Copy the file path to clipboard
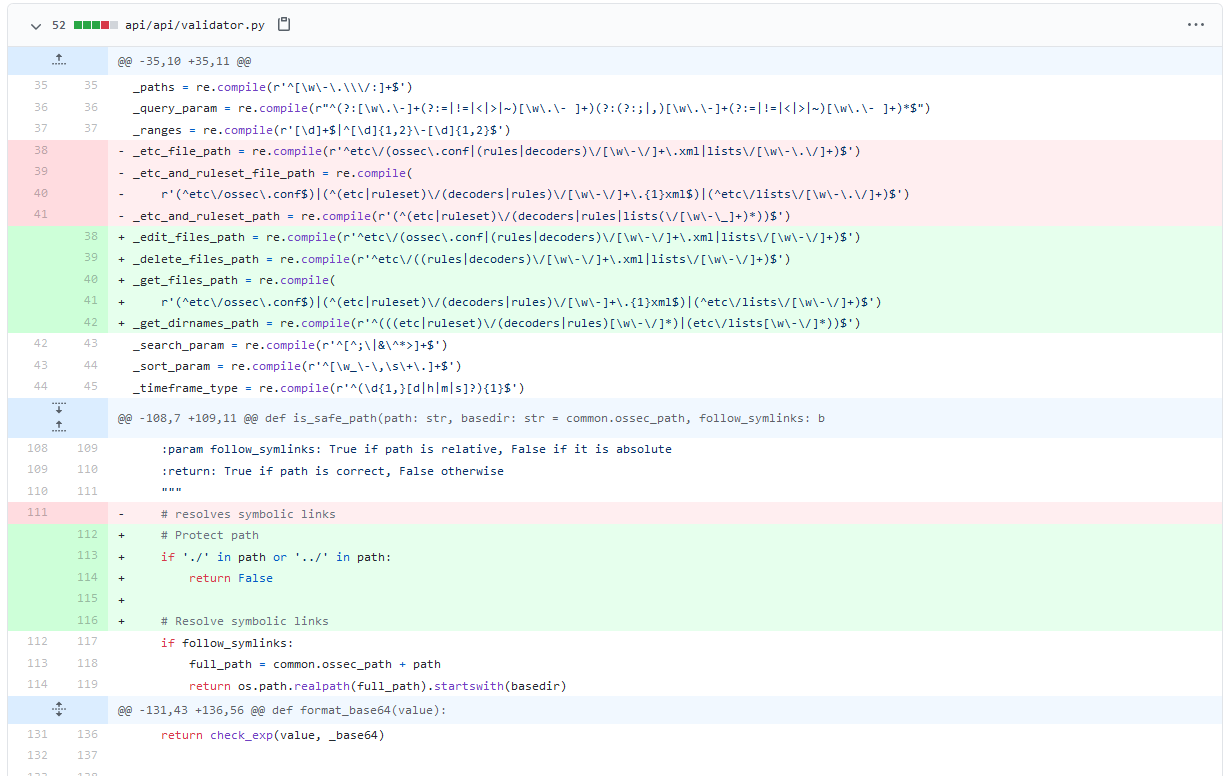1232x776 pixels. 283,26
